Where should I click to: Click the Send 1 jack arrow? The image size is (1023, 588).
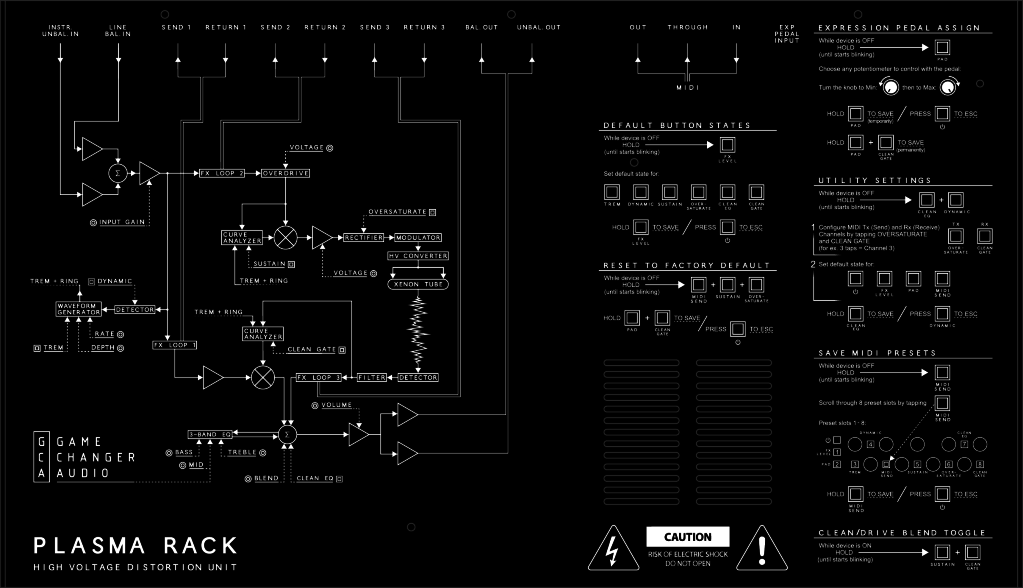click(177, 60)
